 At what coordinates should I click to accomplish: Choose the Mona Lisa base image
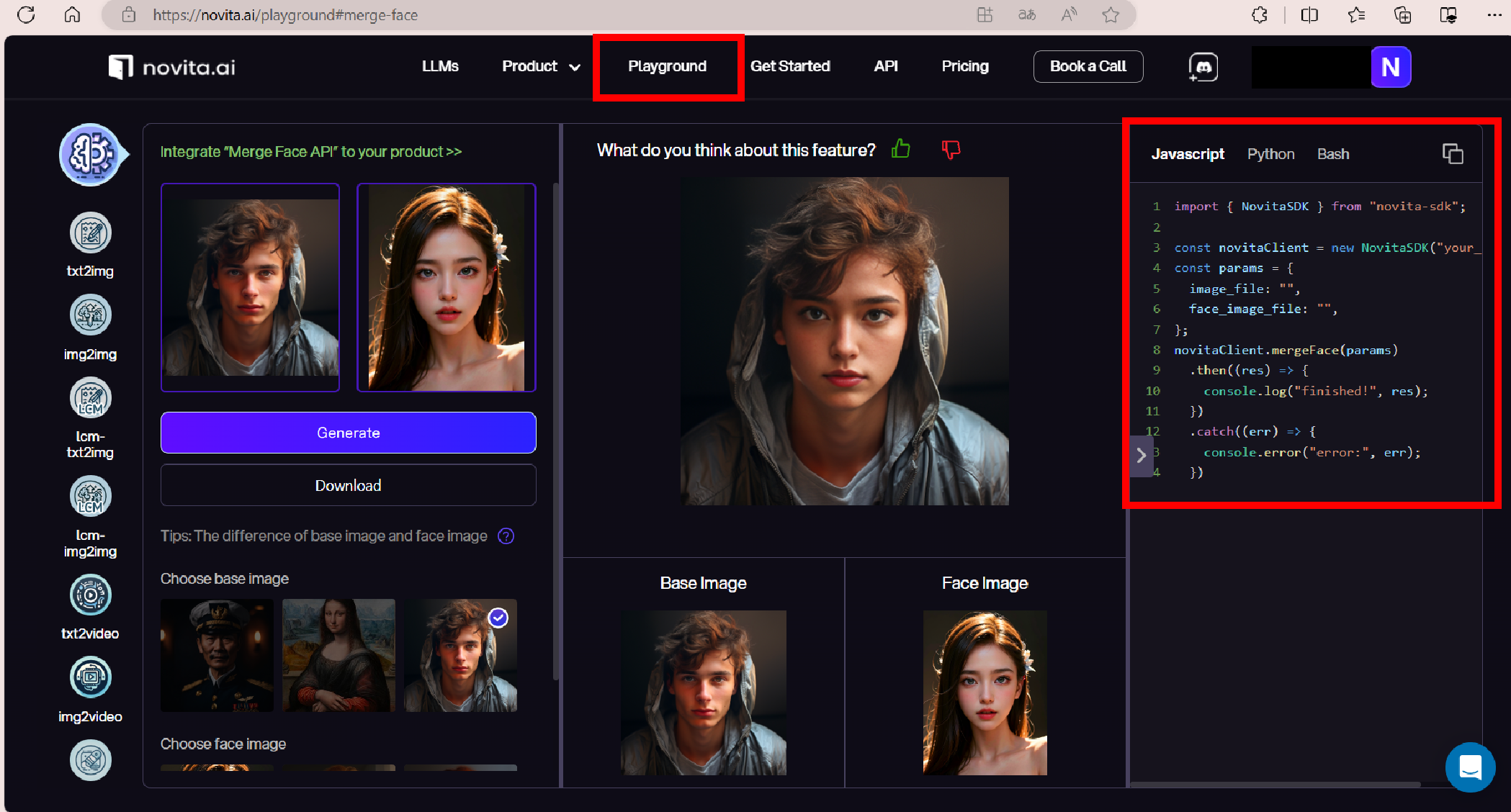pyautogui.click(x=338, y=655)
